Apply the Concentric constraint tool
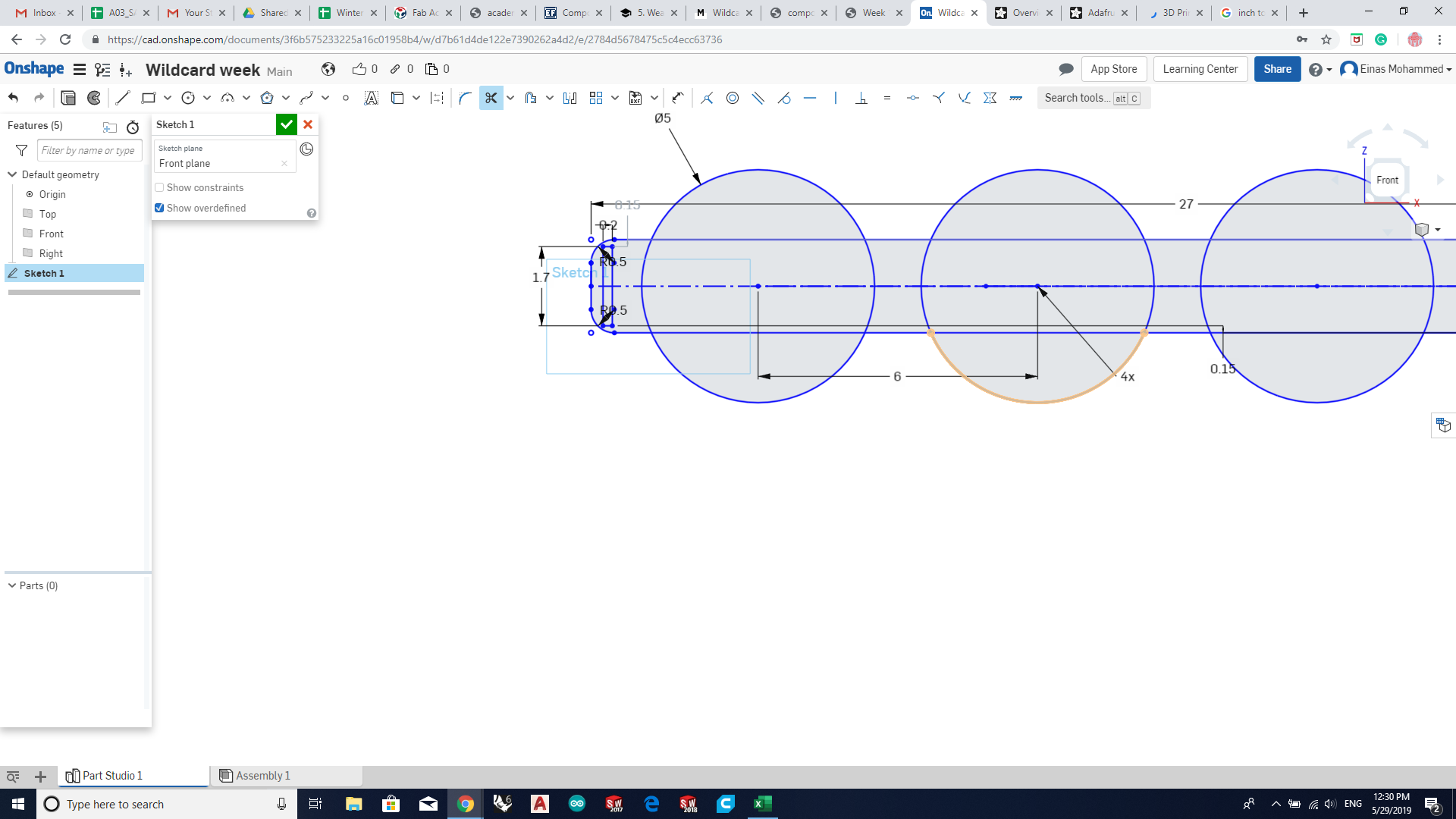 pos(732,98)
